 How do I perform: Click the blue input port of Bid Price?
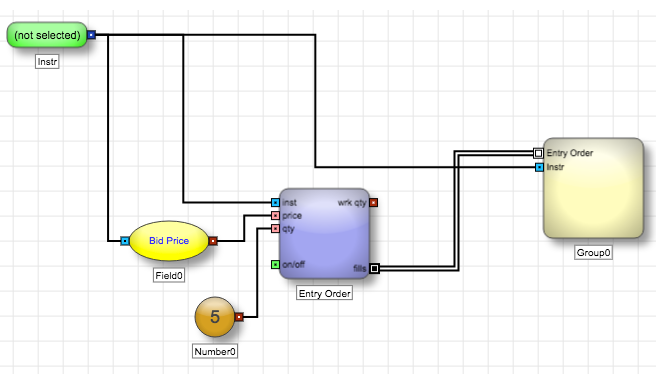pos(125,241)
